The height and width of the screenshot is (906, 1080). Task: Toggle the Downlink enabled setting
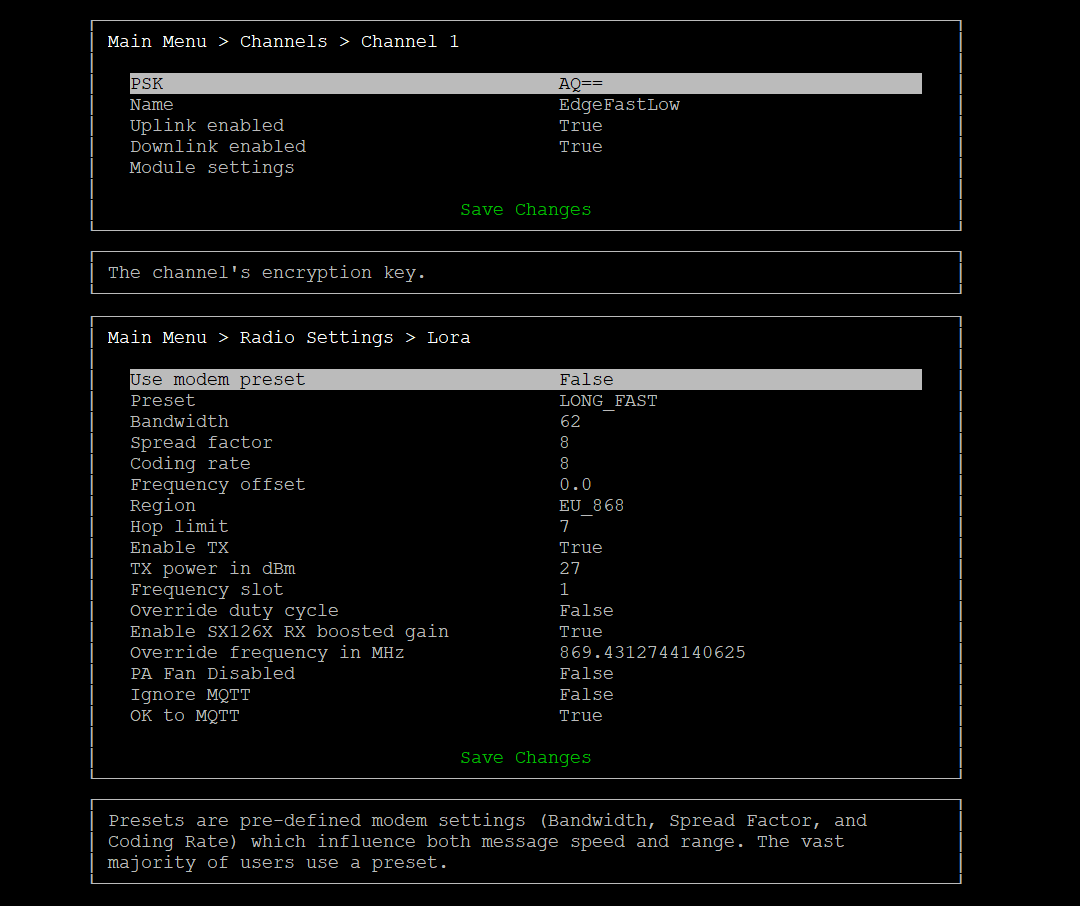[525, 147]
